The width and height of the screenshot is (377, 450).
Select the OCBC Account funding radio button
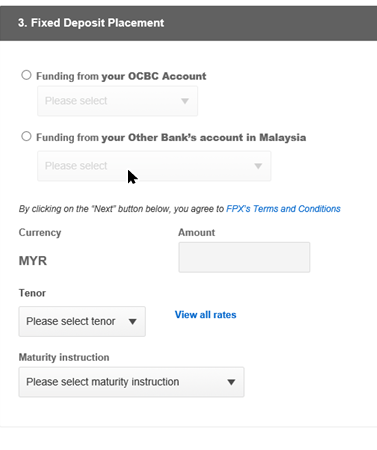pyautogui.click(x=26, y=75)
